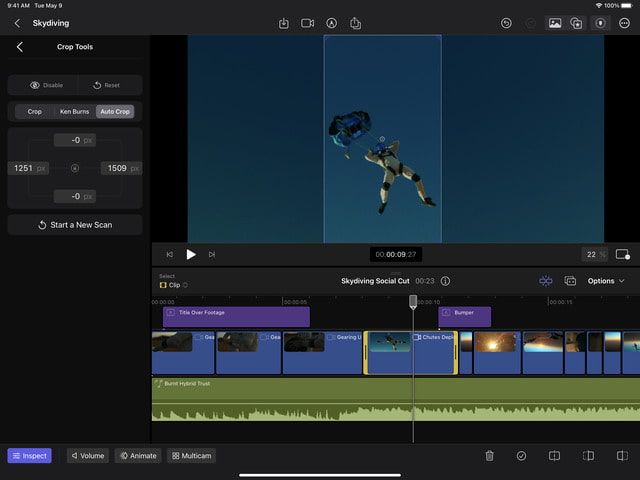Open the camera record icon
Viewport: 640px width, 480px height.
[x=307, y=23]
